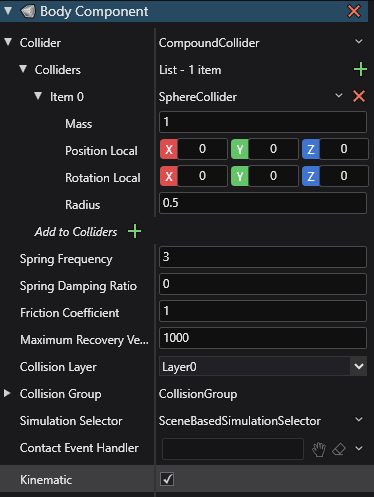The height and width of the screenshot is (497, 374).
Task: Add item to Colliders list plus icon
Action: (360, 69)
